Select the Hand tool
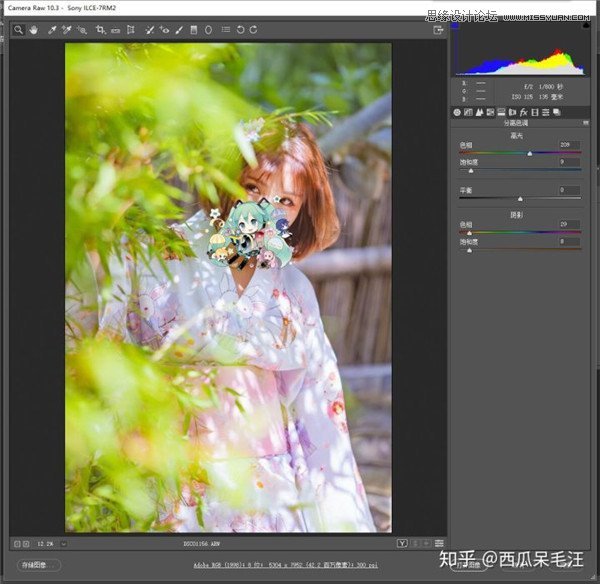 tap(33, 30)
